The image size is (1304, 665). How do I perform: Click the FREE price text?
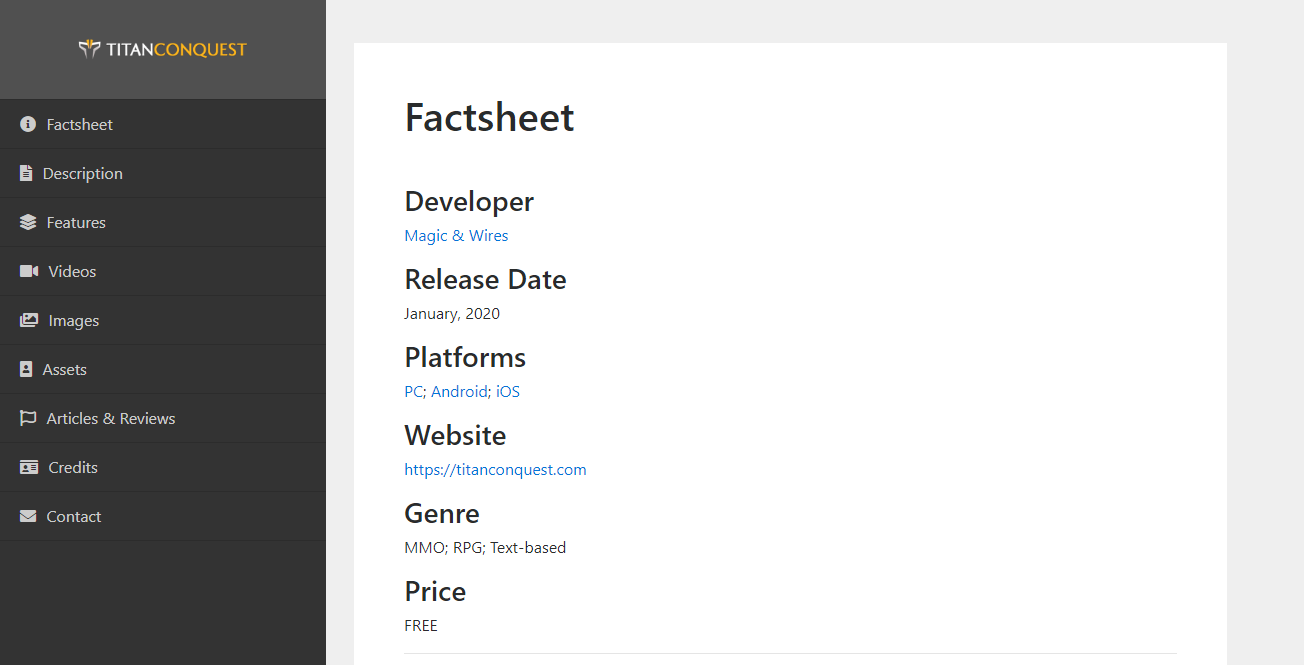coord(421,625)
